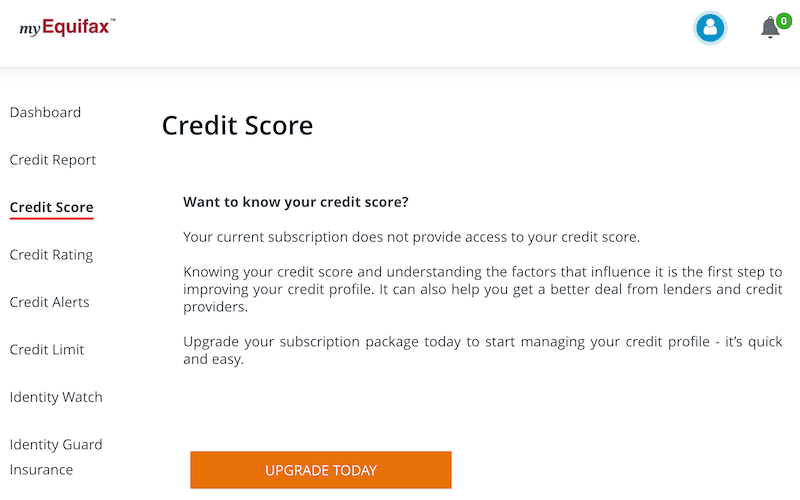The height and width of the screenshot is (500, 800).
Task: Select Identity Watch in the sidebar
Action: click(56, 397)
